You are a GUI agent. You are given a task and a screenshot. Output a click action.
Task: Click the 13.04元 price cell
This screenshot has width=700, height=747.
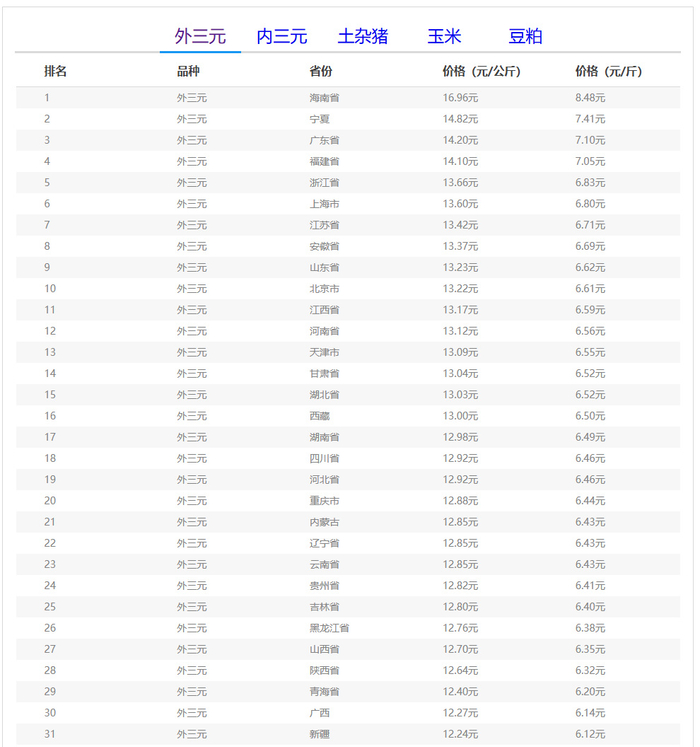(460, 374)
